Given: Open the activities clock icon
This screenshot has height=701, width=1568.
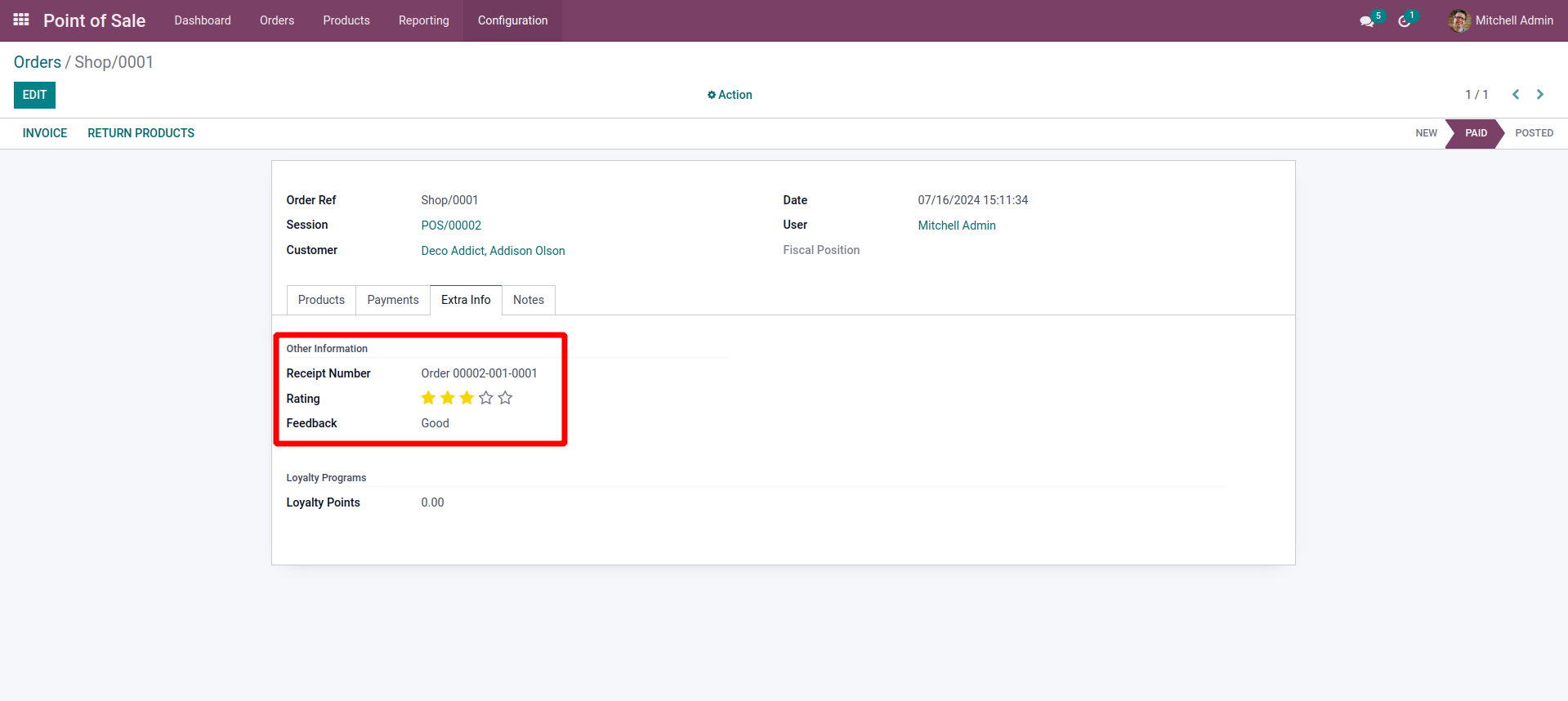Looking at the screenshot, I should (x=1404, y=21).
